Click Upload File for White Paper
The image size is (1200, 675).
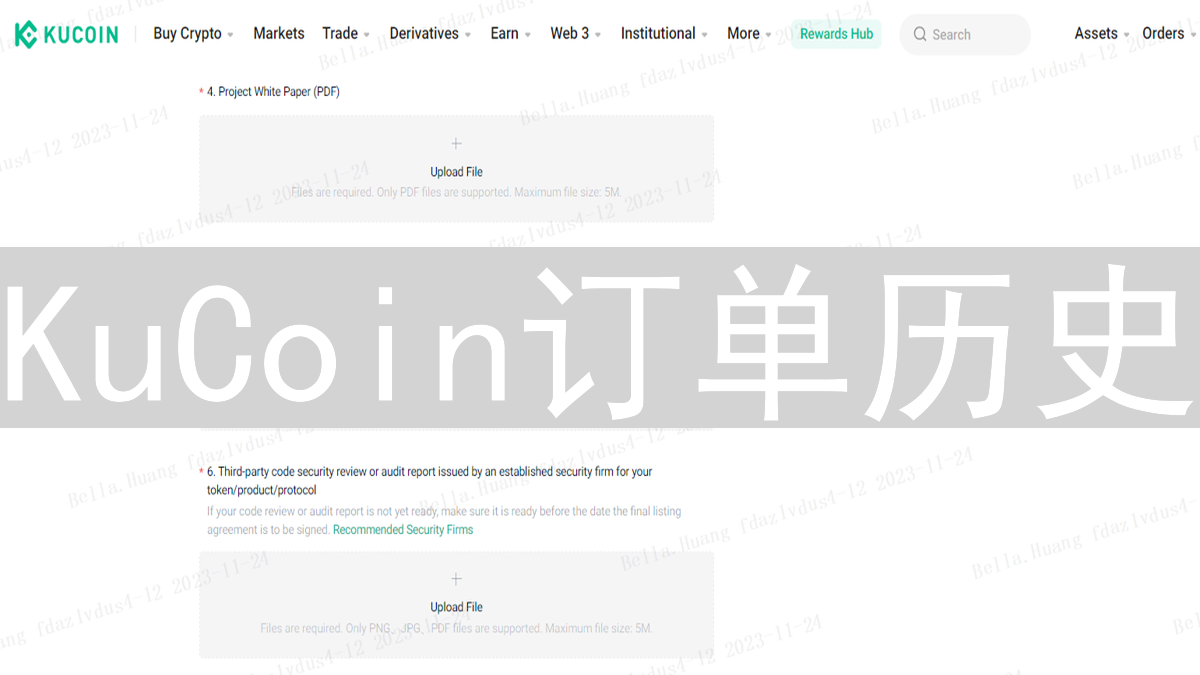[x=456, y=172]
